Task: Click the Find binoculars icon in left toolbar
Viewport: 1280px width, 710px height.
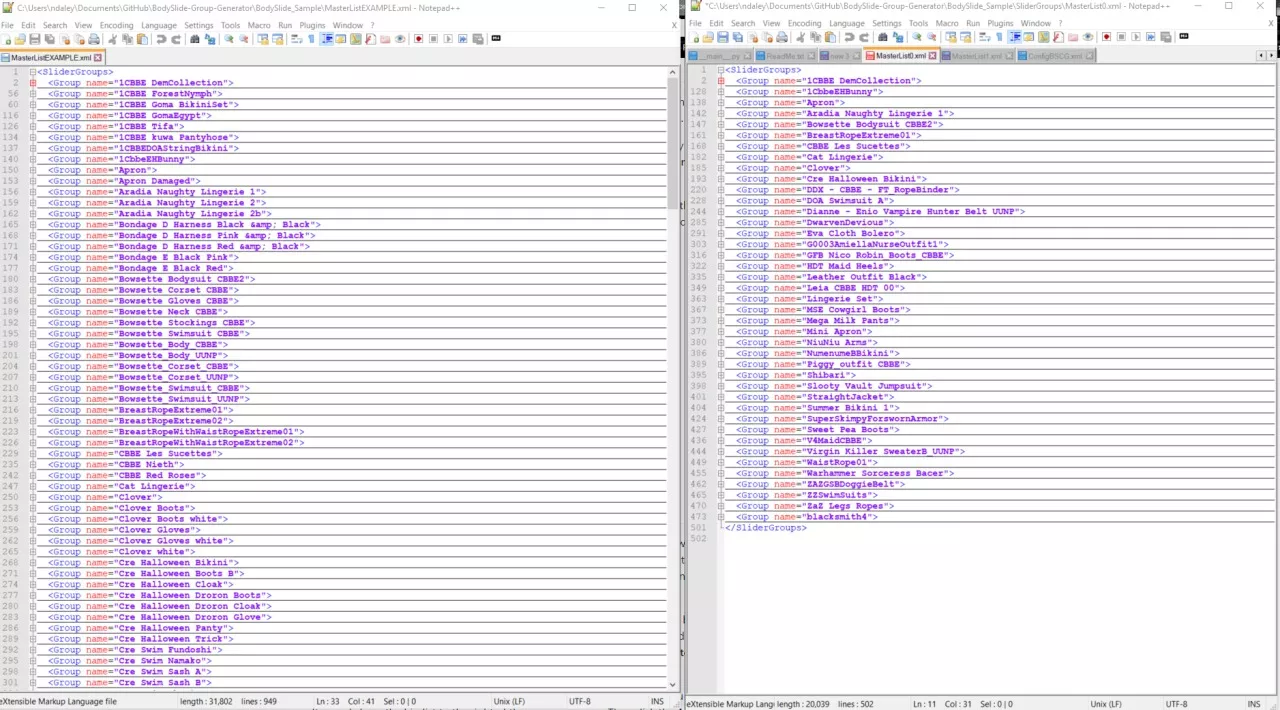Action: [x=195, y=39]
